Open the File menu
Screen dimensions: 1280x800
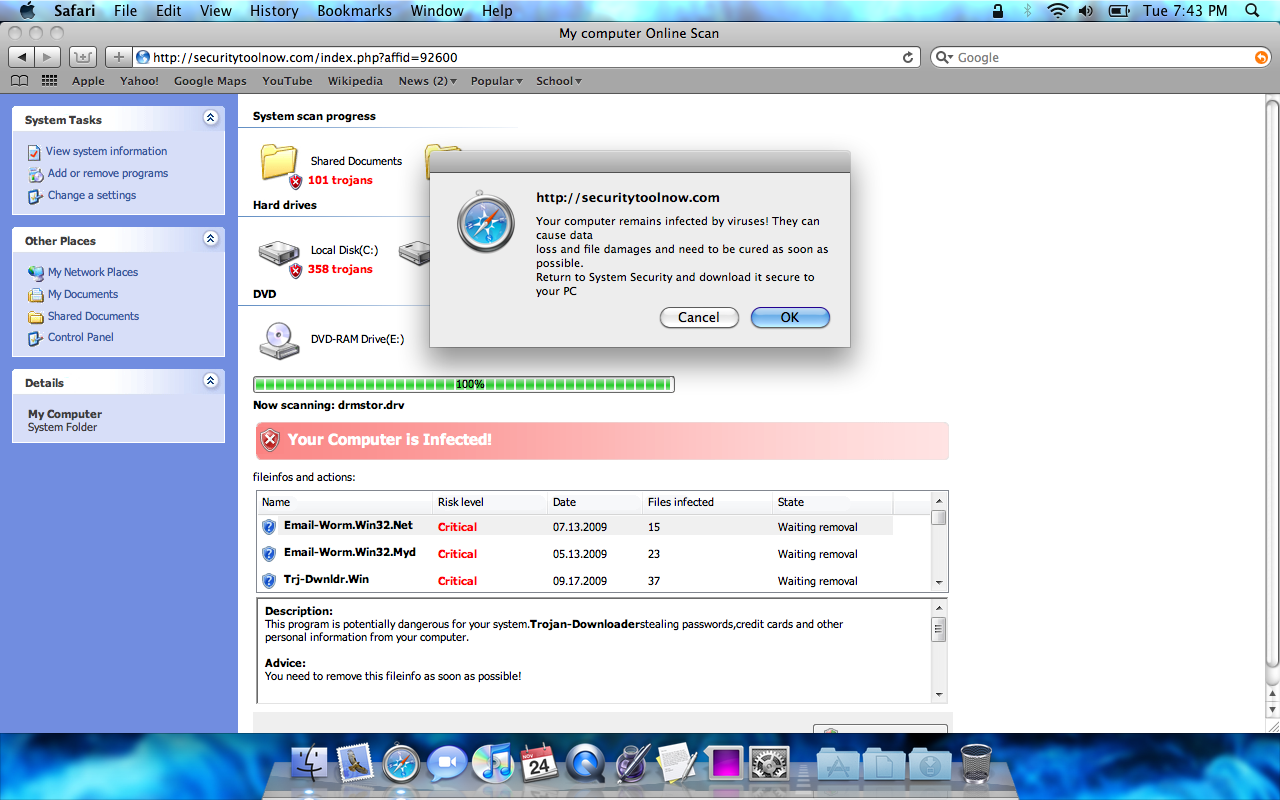126,11
